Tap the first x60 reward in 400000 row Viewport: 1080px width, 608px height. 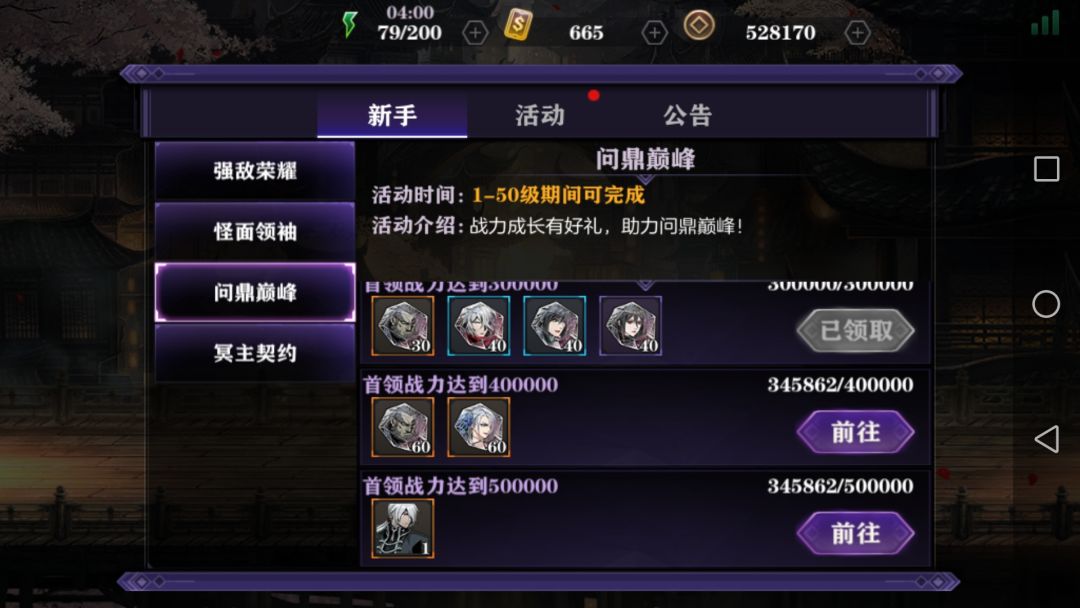coord(403,427)
